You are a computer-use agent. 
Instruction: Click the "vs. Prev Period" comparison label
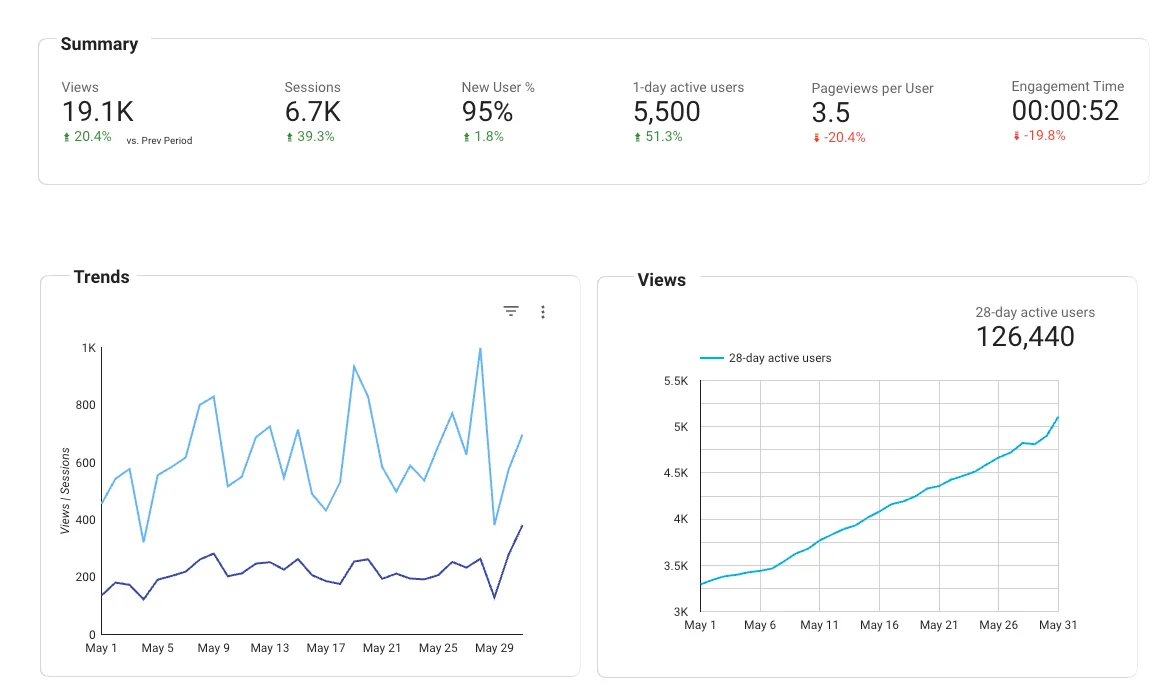(x=159, y=141)
